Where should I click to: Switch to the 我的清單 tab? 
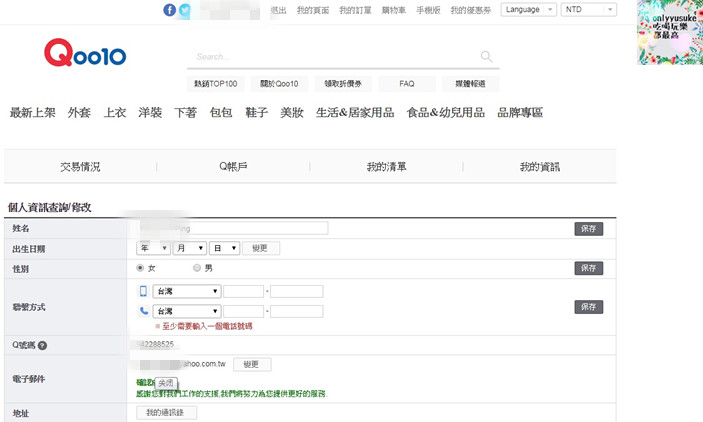(386, 167)
